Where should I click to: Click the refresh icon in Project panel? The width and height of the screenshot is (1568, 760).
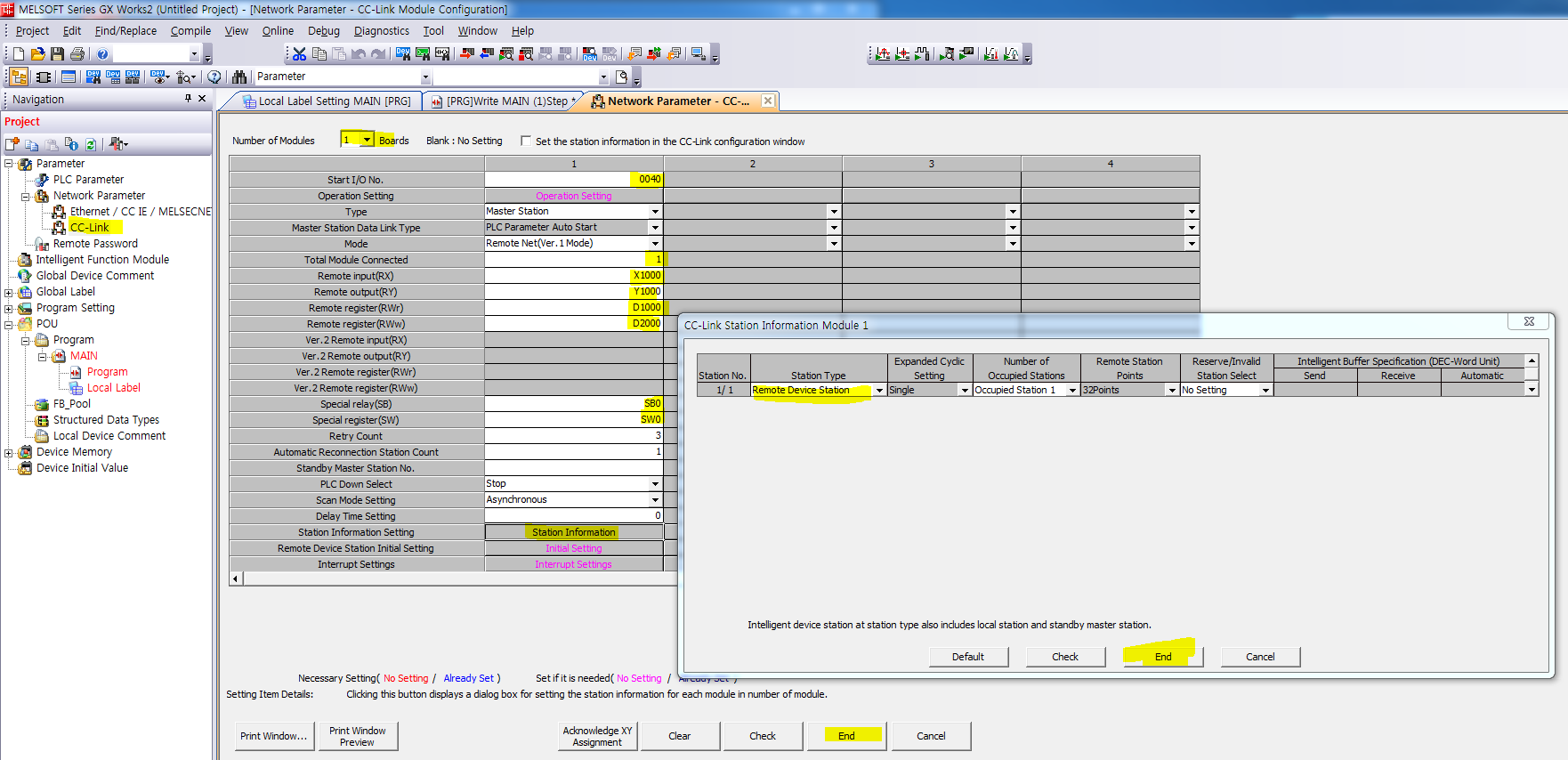tap(91, 144)
